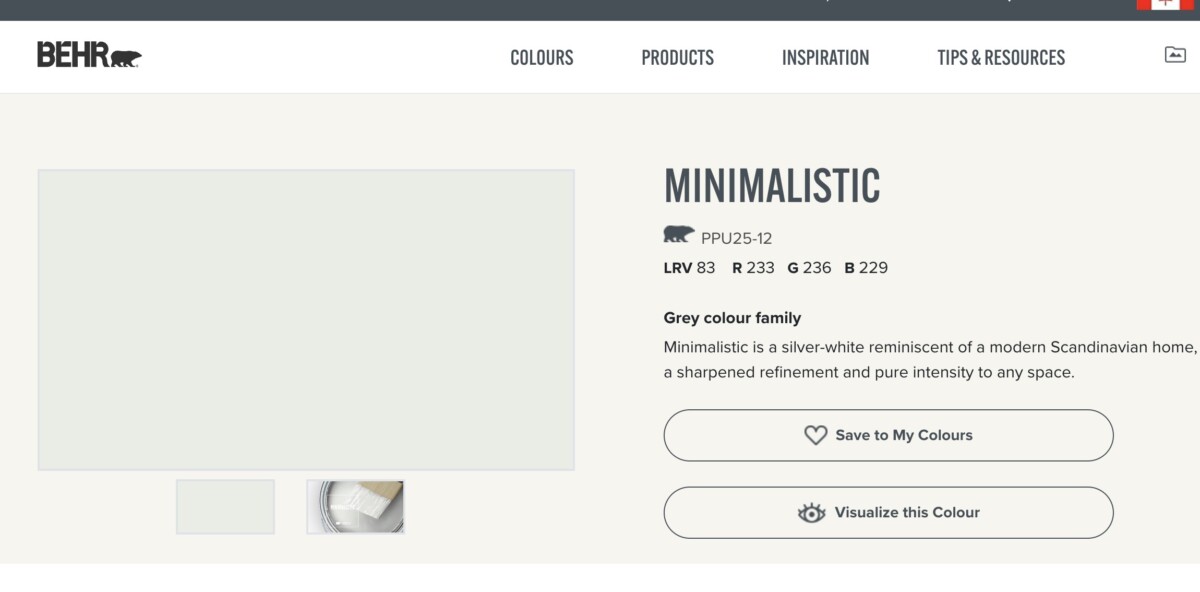Select Tips & Resources in the navigation bar

(1001, 57)
